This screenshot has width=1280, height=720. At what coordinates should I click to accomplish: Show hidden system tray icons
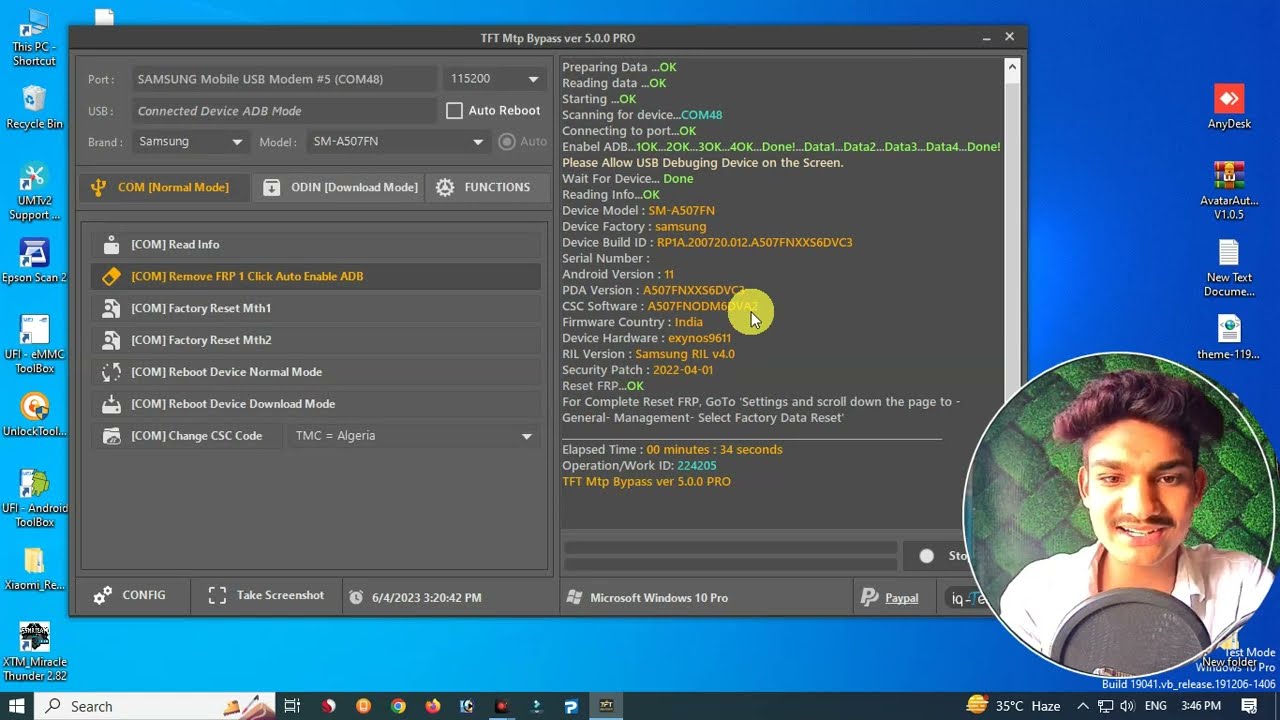(x=1083, y=706)
